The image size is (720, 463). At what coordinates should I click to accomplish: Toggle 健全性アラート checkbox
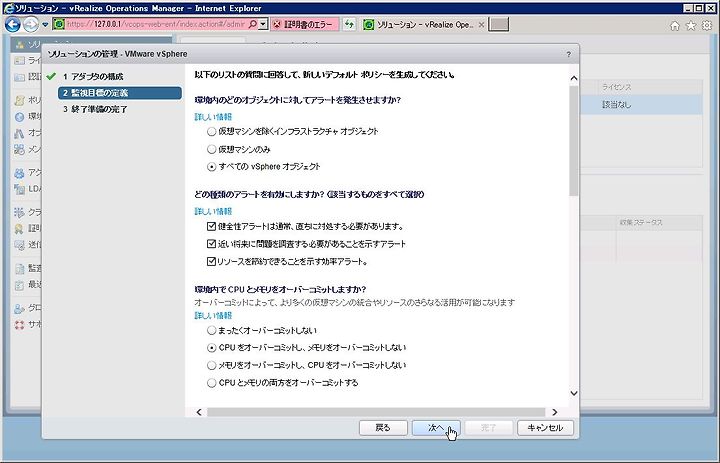click(211, 226)
